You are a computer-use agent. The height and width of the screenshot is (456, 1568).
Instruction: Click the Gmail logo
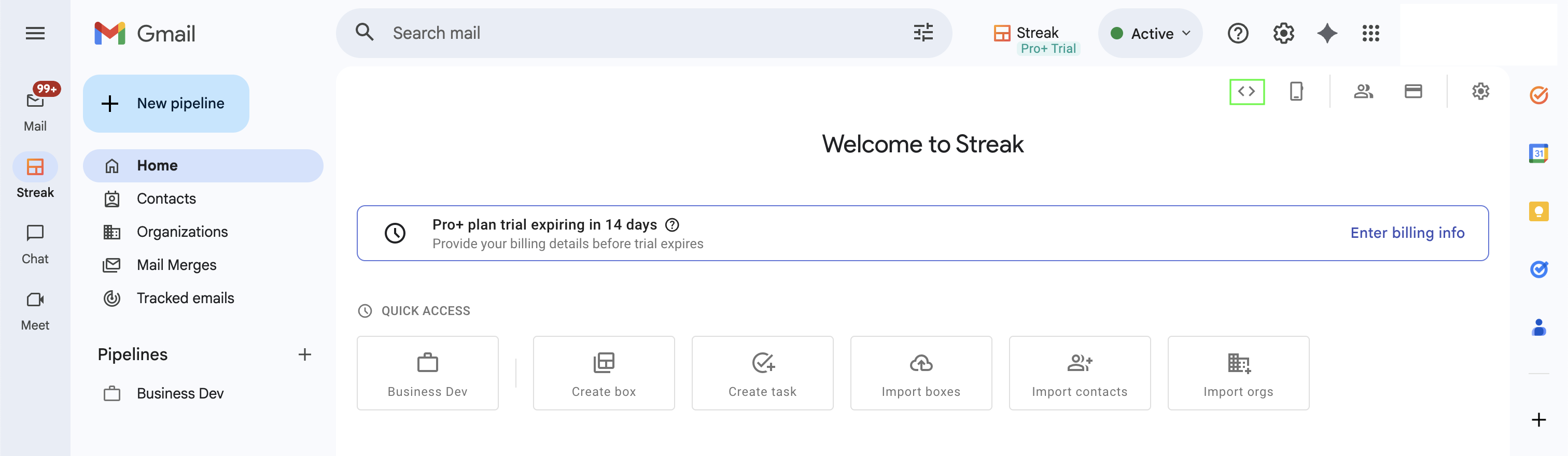145,34
